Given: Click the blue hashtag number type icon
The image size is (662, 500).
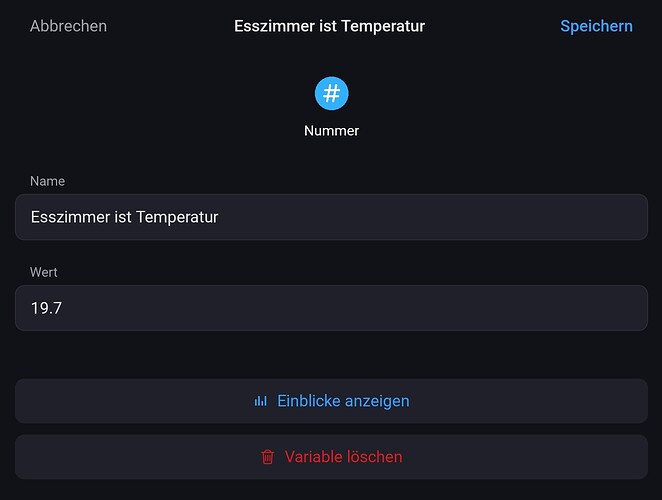Looking at the screenshot, I should [x=331, y=93].
